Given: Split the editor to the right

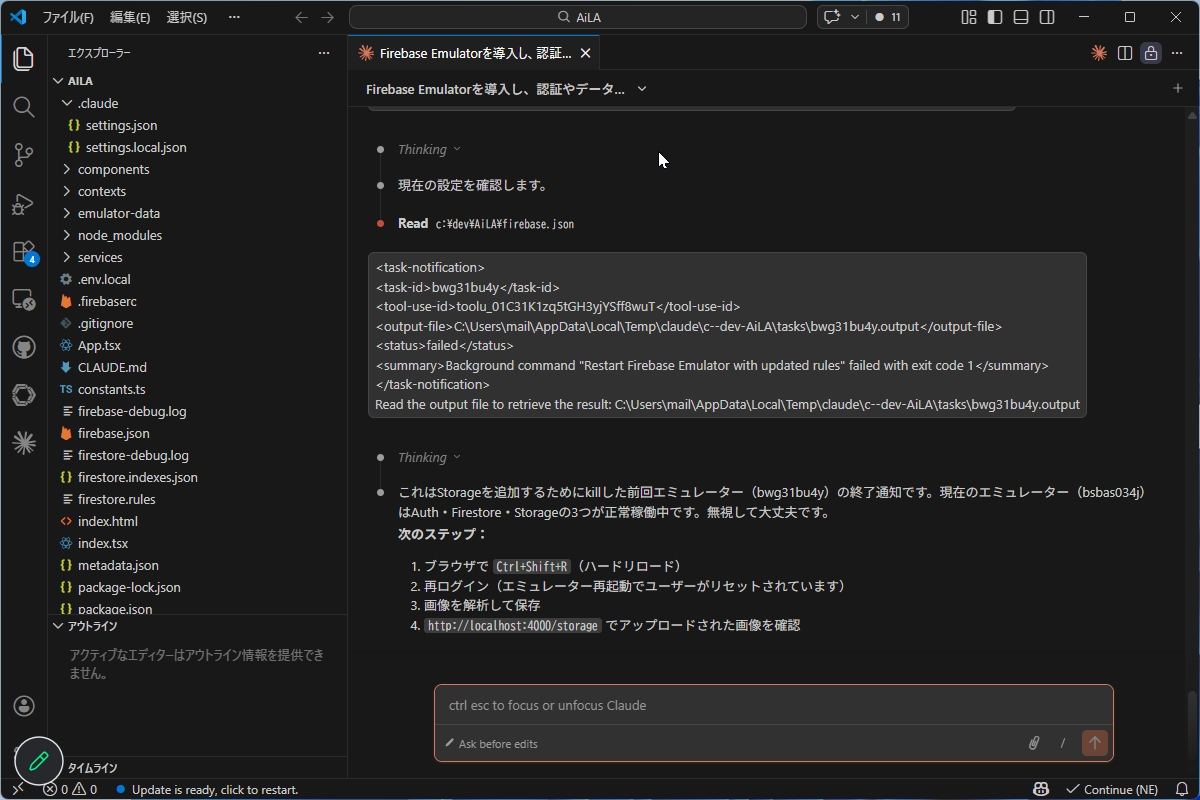Looking at the screenshot, I should pyautogui.click(x=1125, y=53).
